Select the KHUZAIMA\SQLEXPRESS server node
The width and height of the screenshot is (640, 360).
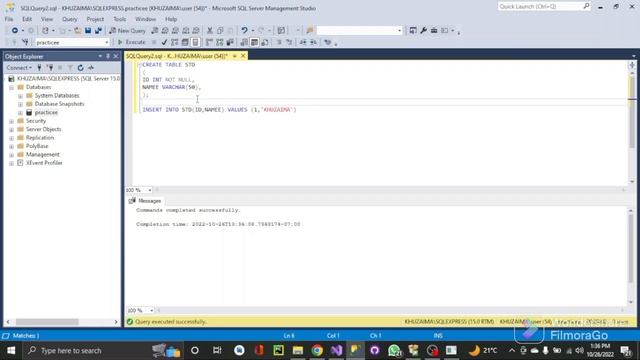68,78
